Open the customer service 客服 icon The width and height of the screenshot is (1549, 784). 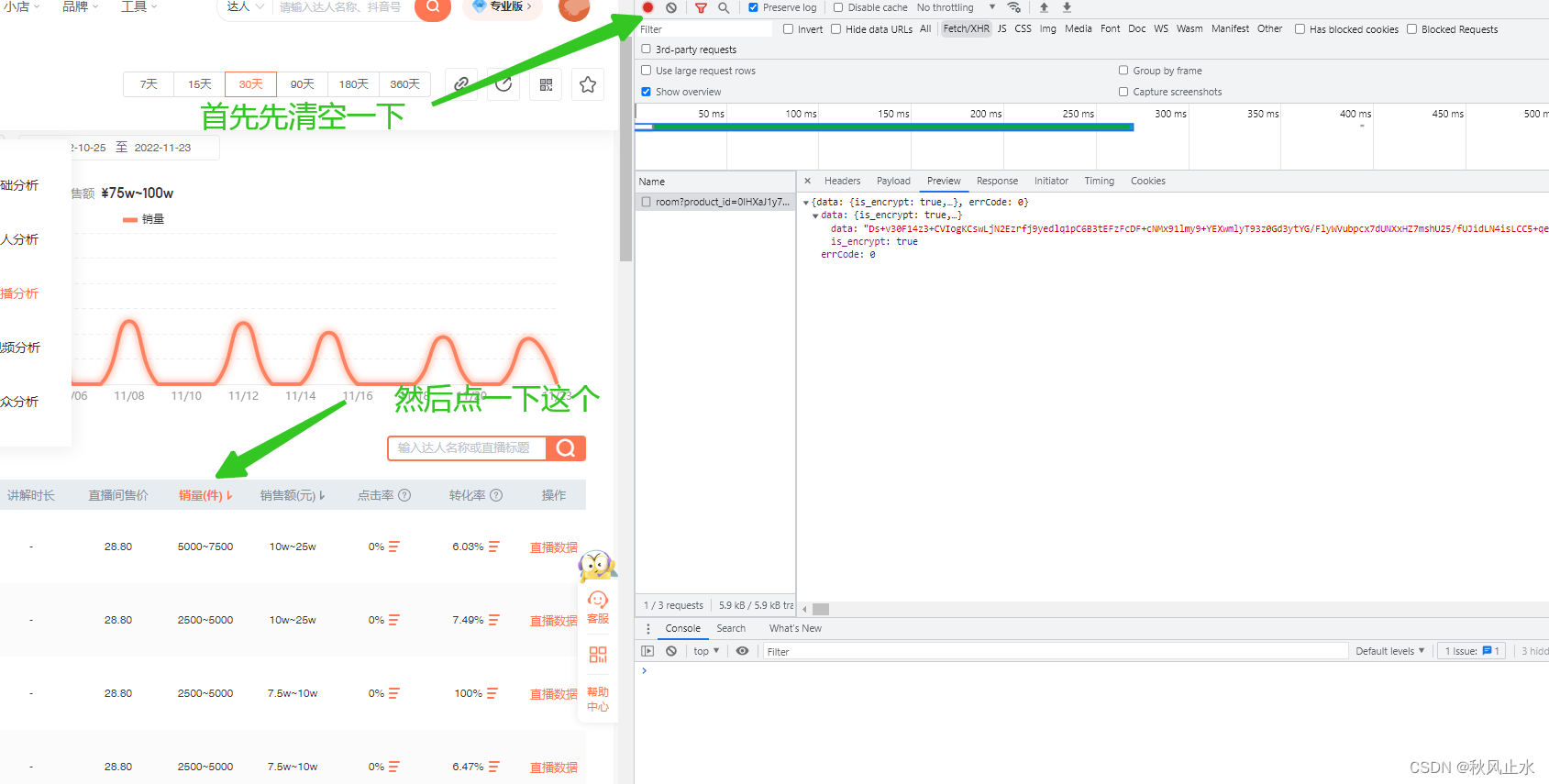[x=598, y=608]
